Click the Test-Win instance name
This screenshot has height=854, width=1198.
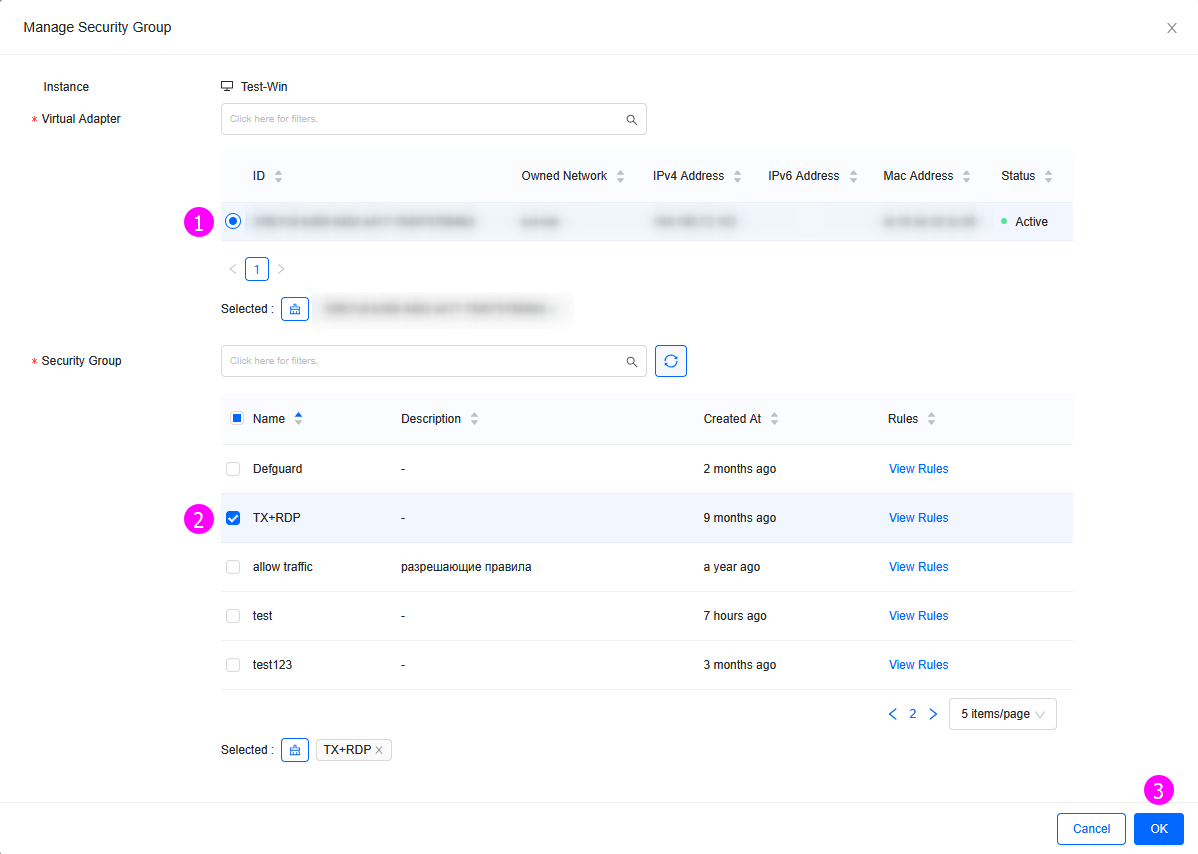(x=264, y=87)
